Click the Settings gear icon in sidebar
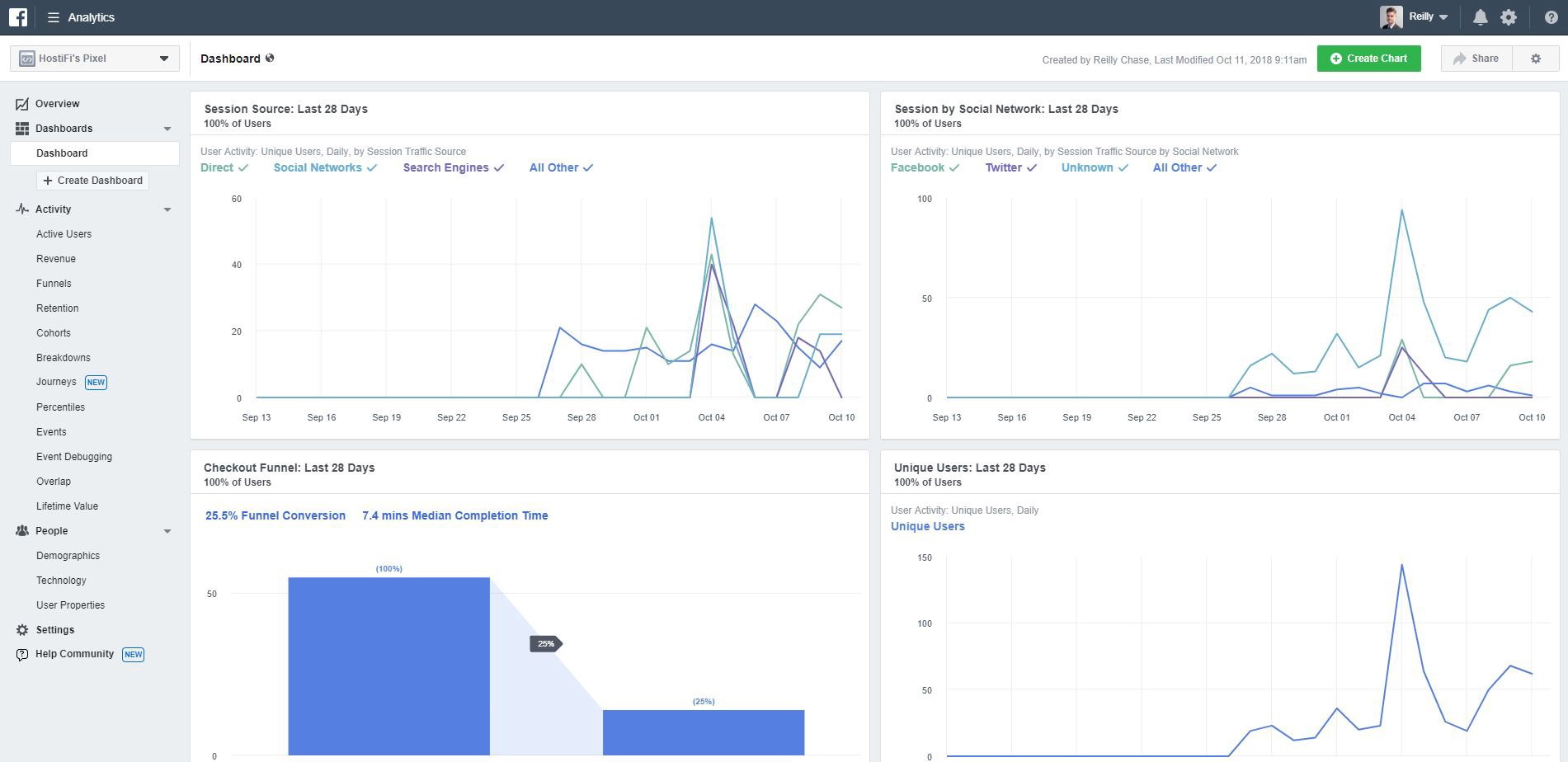The image size is (1568, 762). pos(22,630)
